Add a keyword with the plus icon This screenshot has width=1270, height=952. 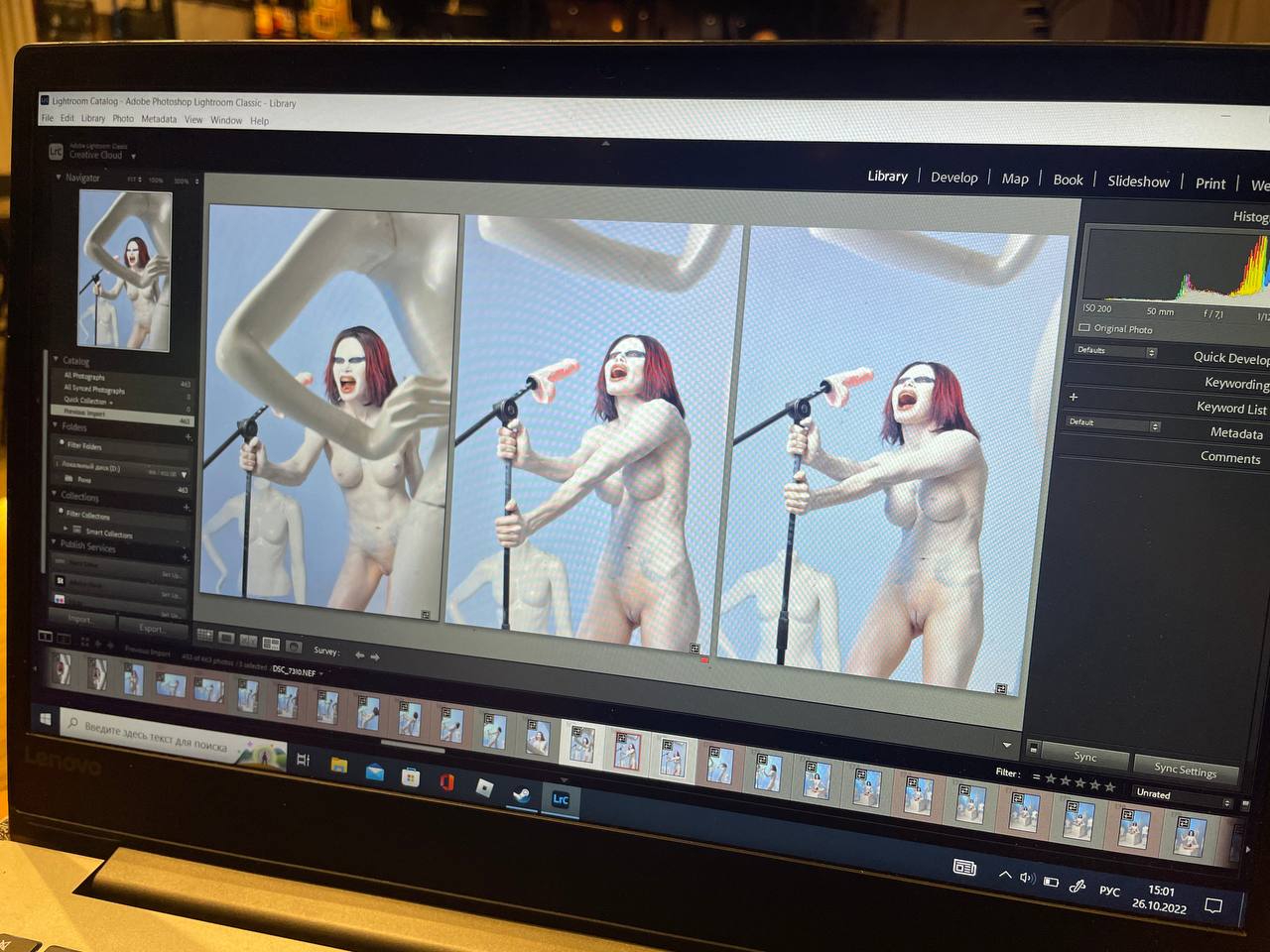[1074, 397]
